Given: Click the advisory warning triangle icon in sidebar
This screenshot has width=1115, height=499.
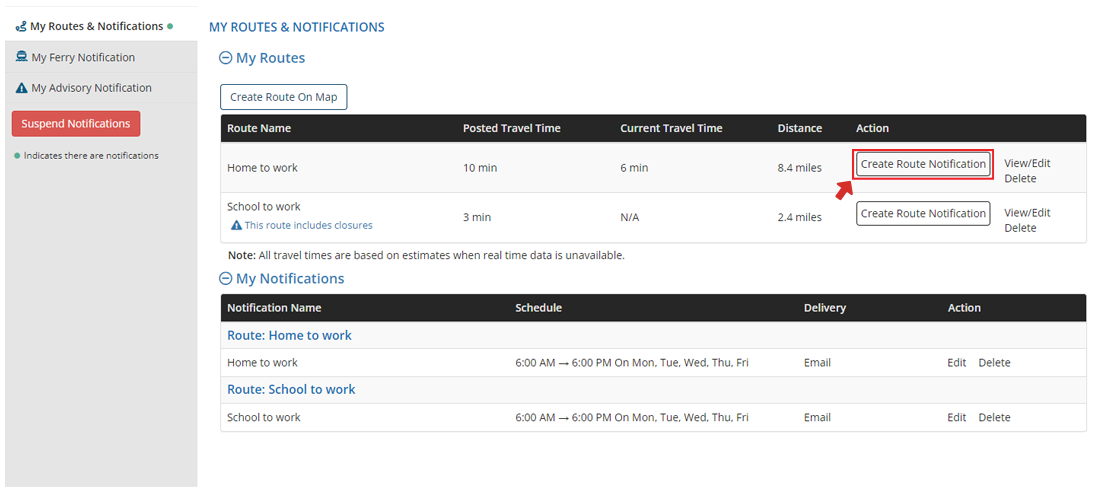Looking at the screenshot, I should tap(21, 88).
